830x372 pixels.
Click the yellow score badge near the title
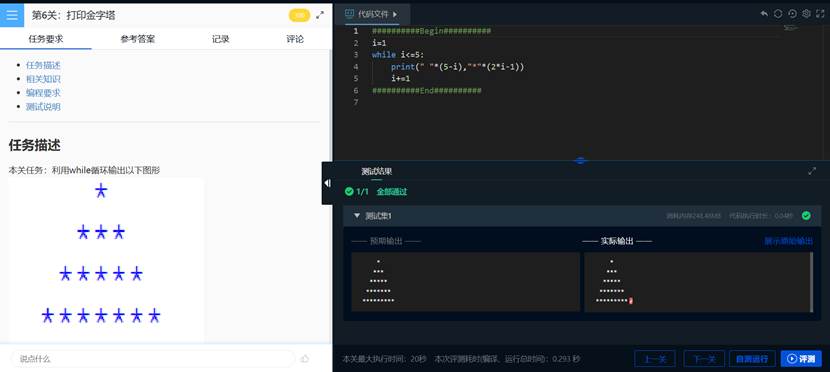click(299, 15)
